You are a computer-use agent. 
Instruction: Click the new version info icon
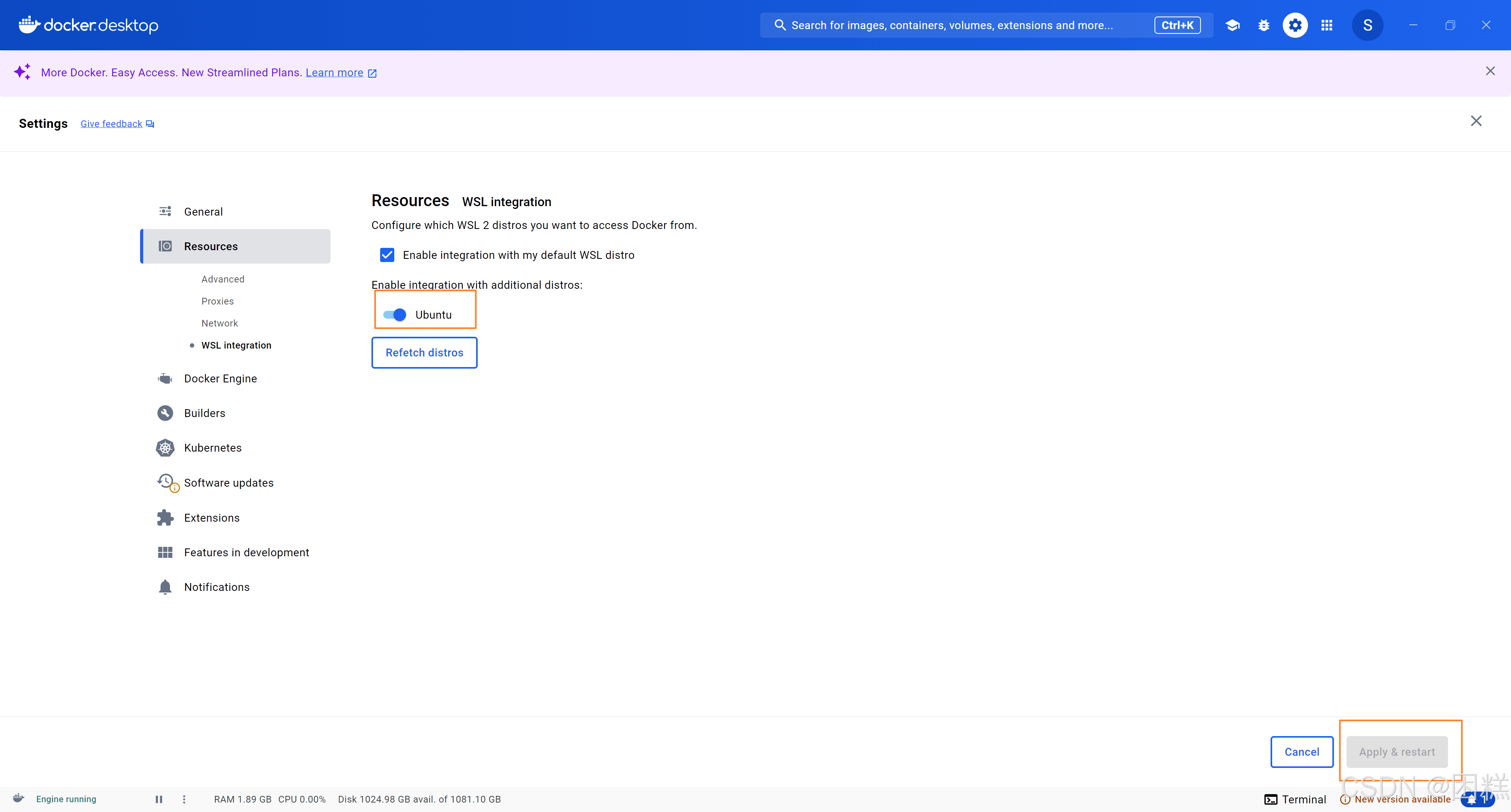click(1345, 799)
